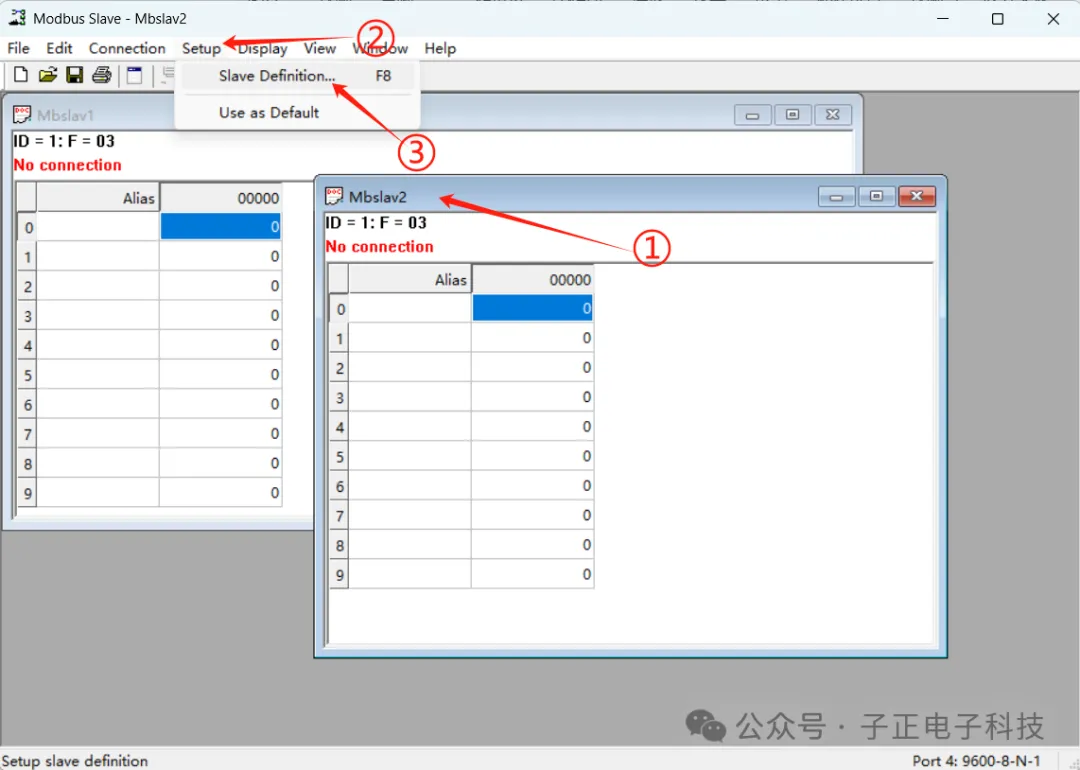Viewport: 1080px width, 770px height.
Task: Open the Window menu
Action: (x=379, y=48)
